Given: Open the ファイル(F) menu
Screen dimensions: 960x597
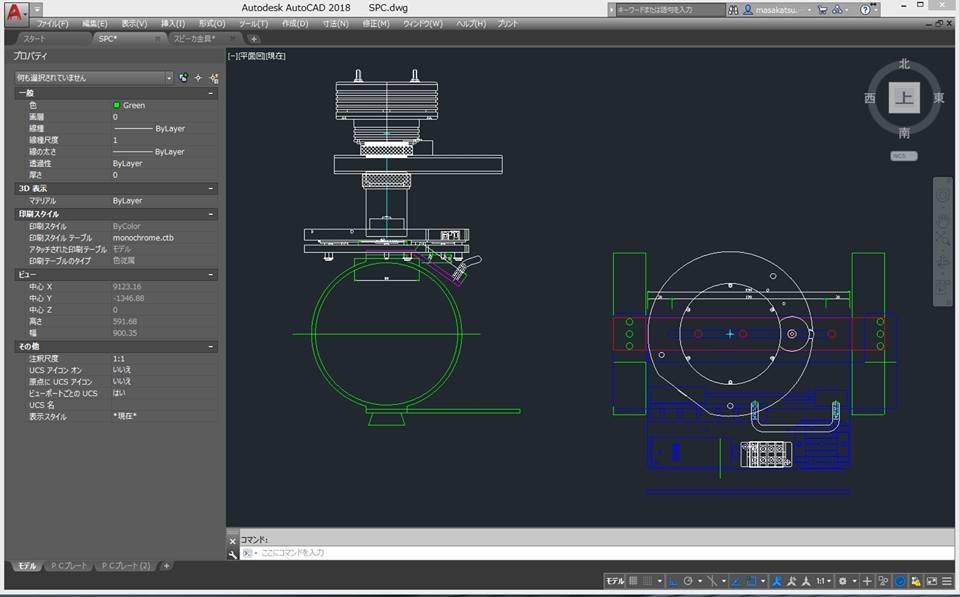Looking at the screenshot, I should point(53,24).
